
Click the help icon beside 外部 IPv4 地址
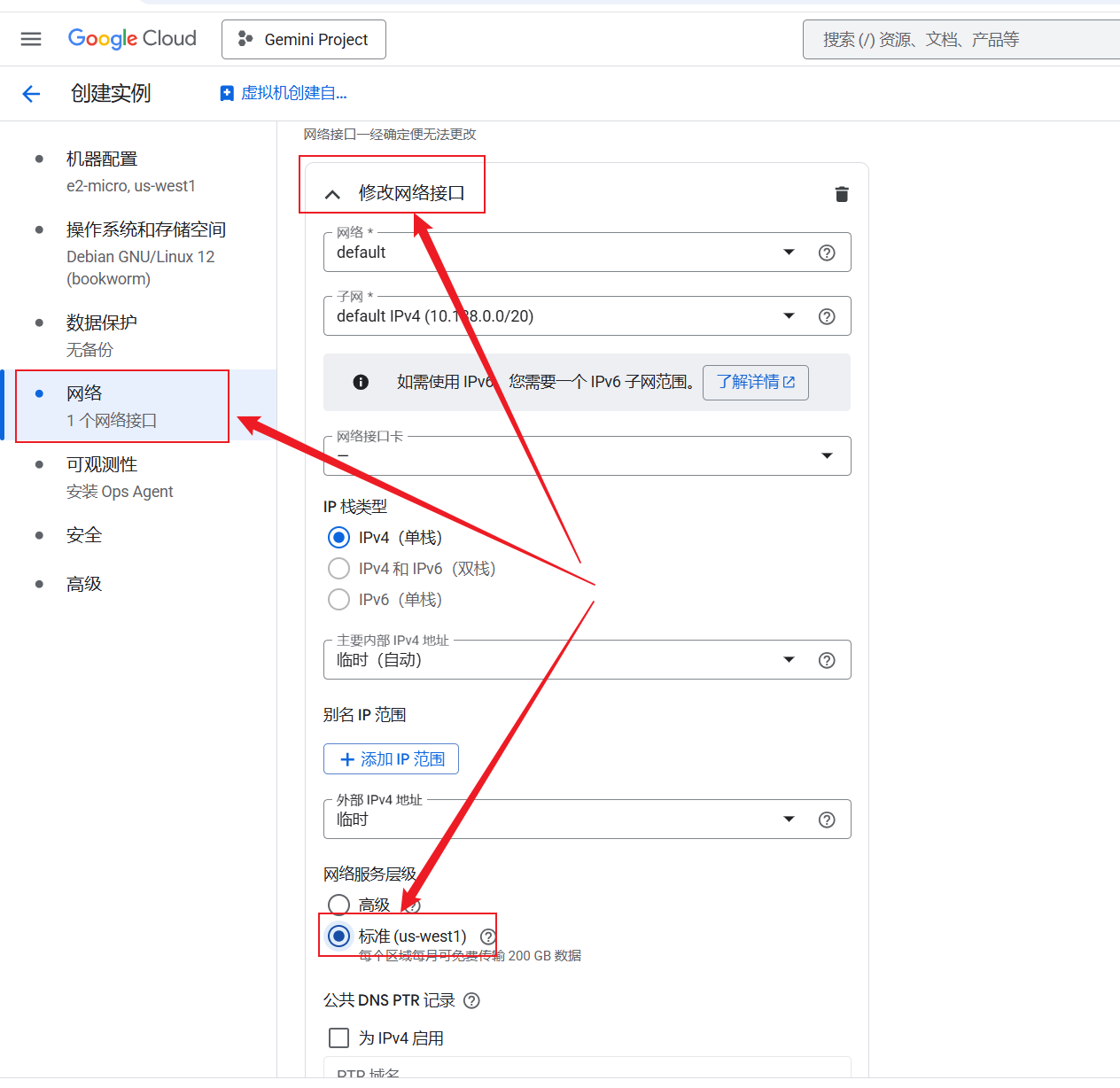(x=827, y=819)
